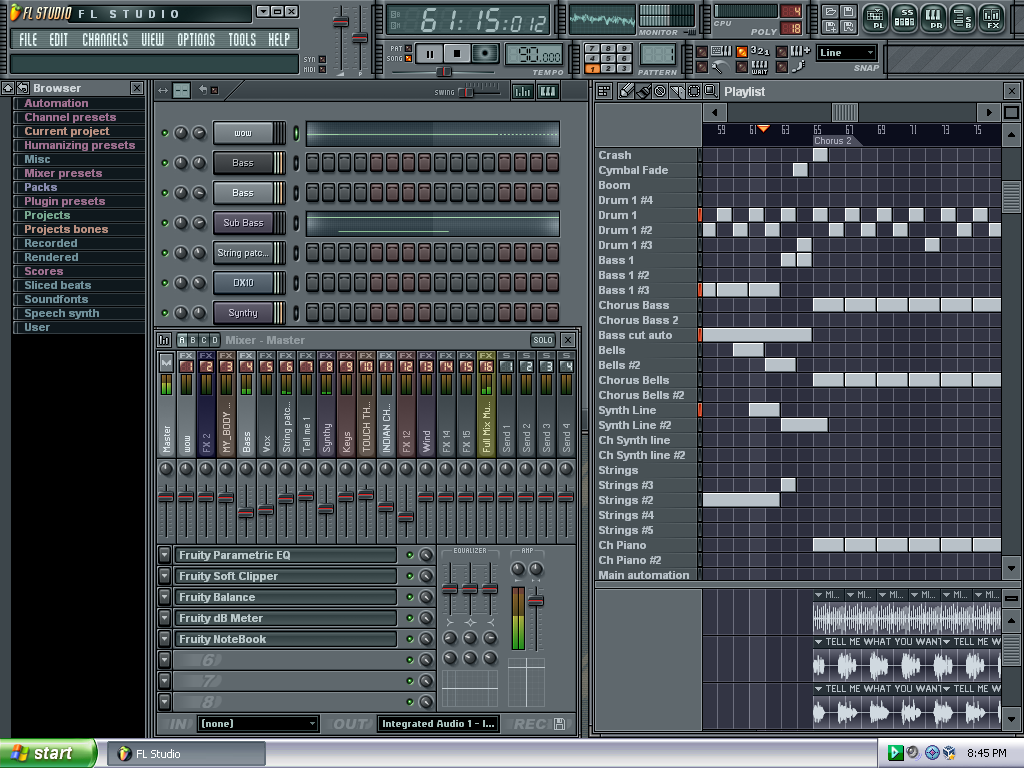Expand the Current project folder in Browser

(x=67, y=131)
